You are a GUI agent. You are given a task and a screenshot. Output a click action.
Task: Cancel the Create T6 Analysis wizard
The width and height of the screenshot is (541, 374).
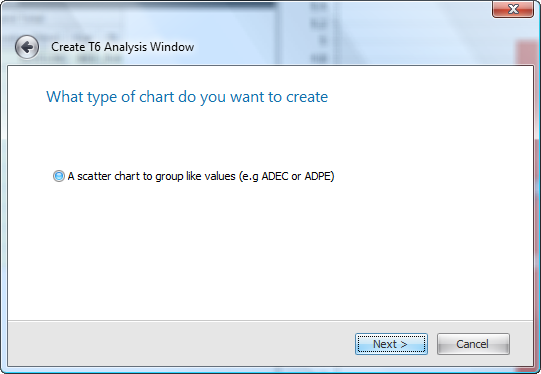pyautogui.click(x=473, y=344)
